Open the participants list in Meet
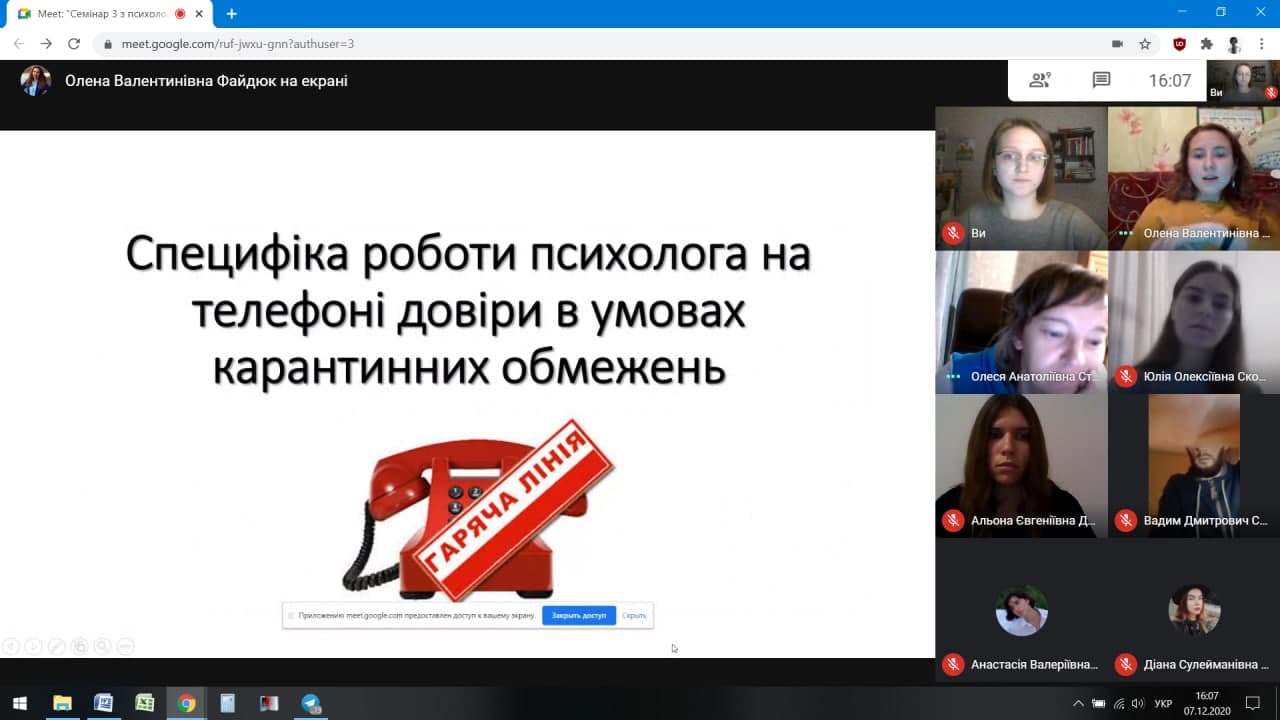The height and width of the screenshot is (720, 1280). point(1040,81)
